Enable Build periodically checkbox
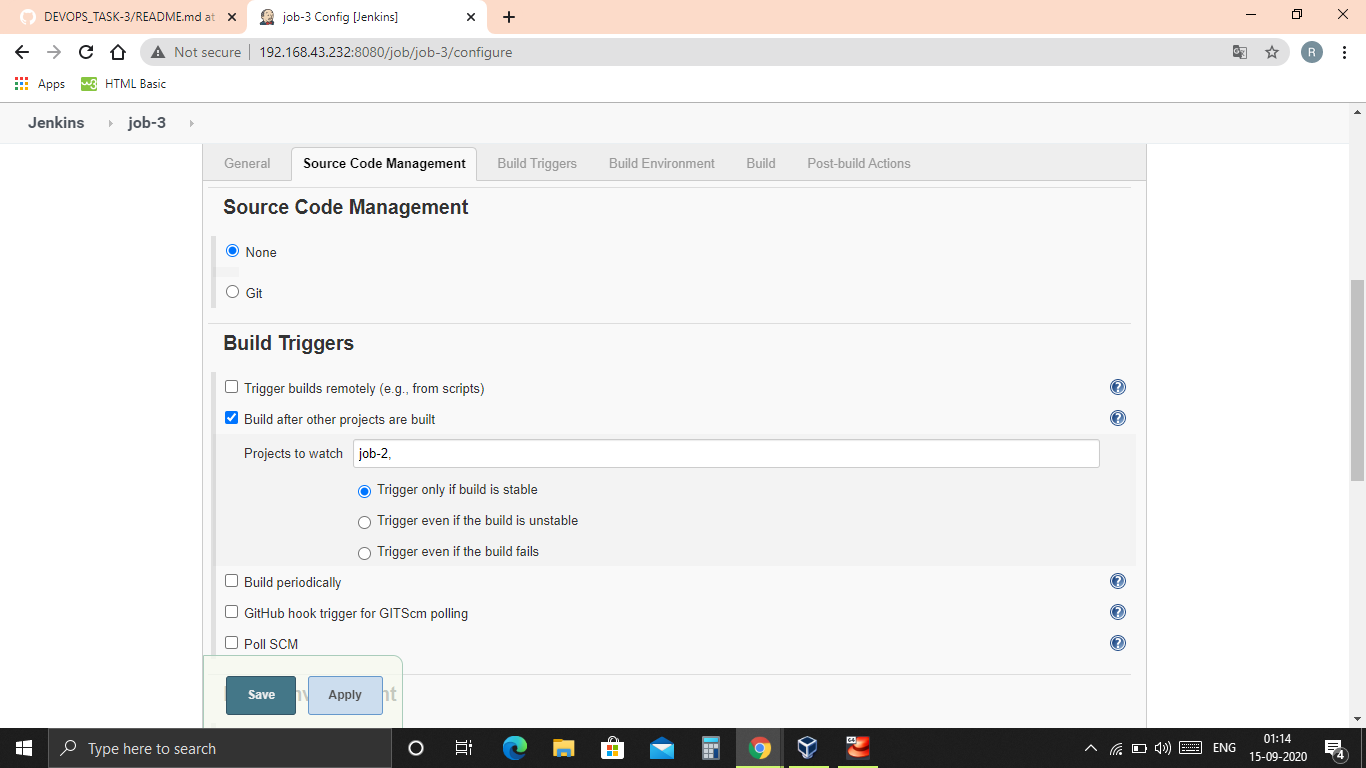This screenshot has height=768, width=1366. click(x=231, y=581)
